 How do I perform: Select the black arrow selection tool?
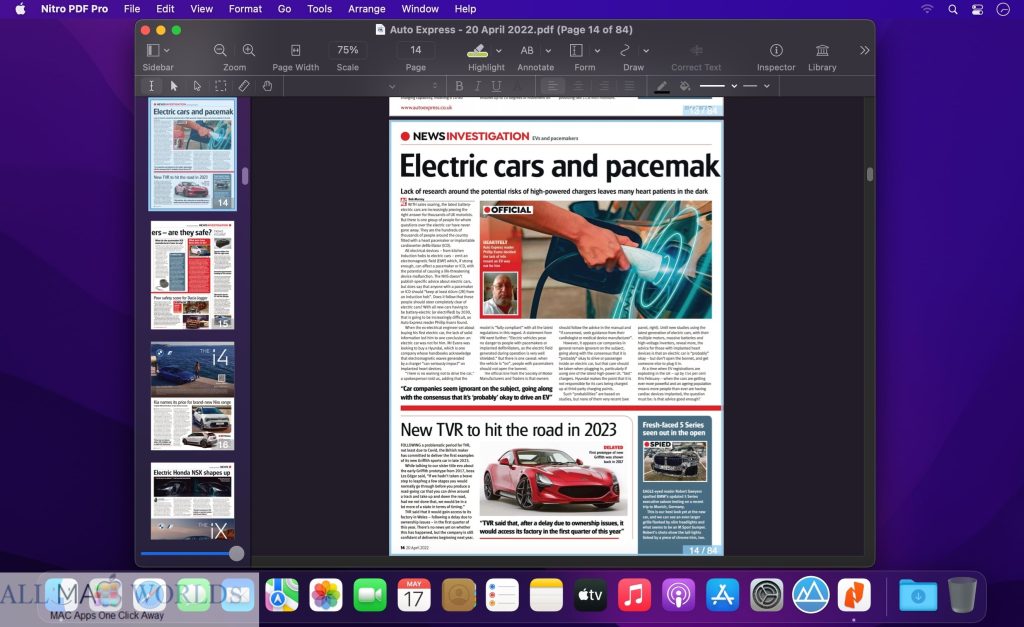174,86
